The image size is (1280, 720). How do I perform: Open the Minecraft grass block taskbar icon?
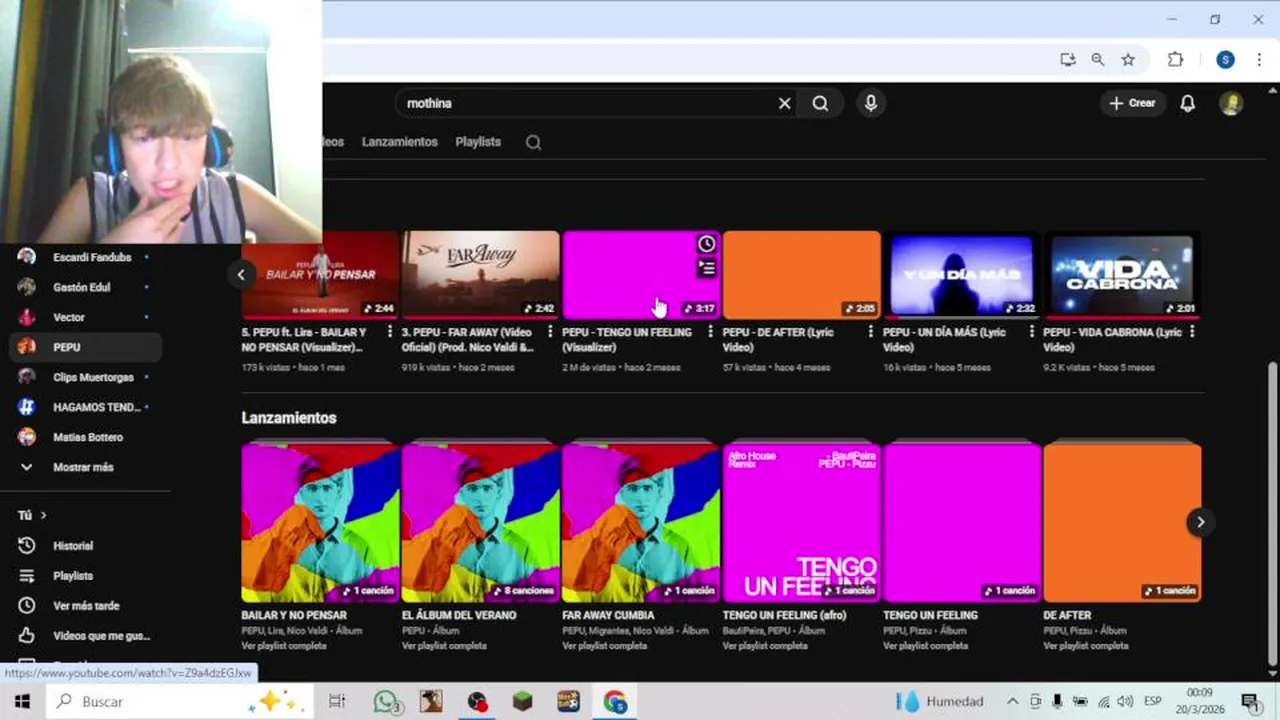click(523, 701)
